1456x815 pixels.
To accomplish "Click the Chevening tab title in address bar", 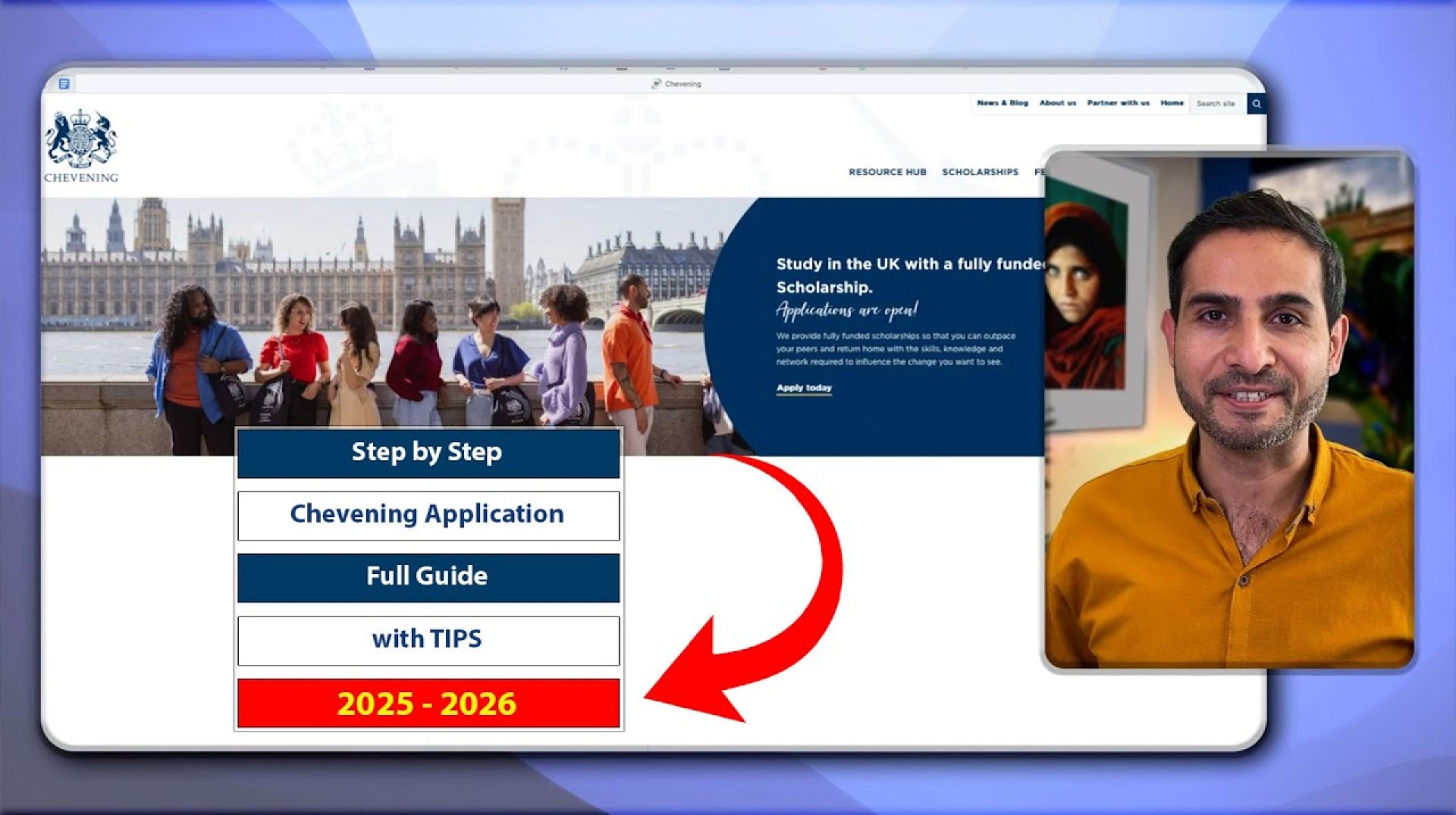I will click(x=676, y=84).
